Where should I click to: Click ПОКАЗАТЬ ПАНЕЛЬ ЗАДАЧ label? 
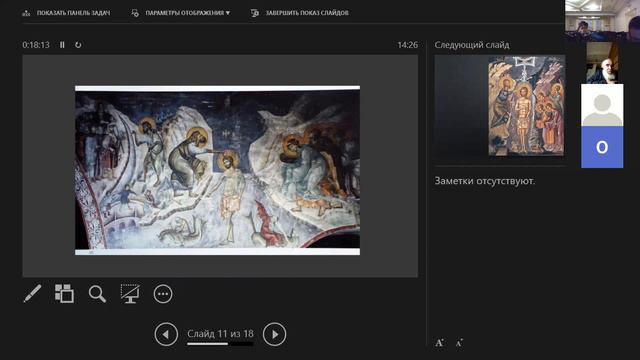[x=73, y=13]
